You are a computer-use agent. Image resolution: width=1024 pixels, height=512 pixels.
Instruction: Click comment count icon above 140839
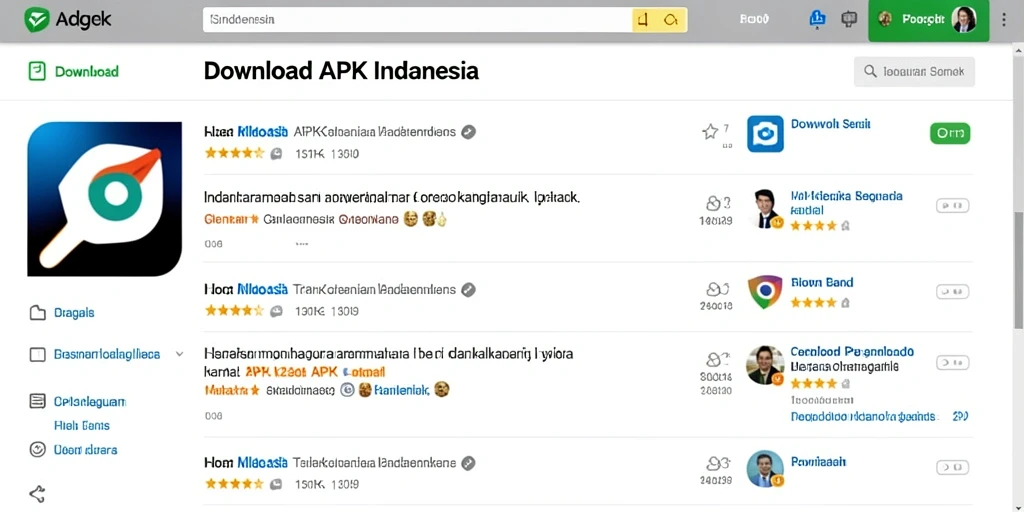(713, 203)
